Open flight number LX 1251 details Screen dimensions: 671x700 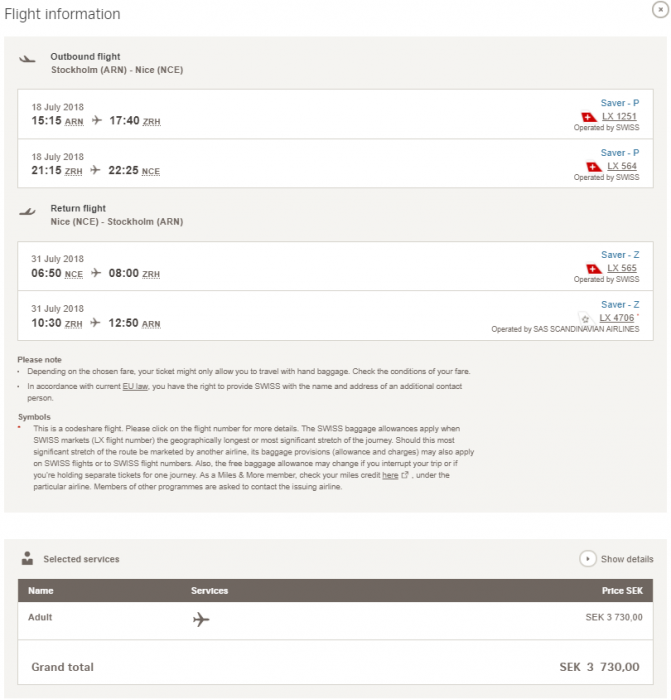point(620,117)
